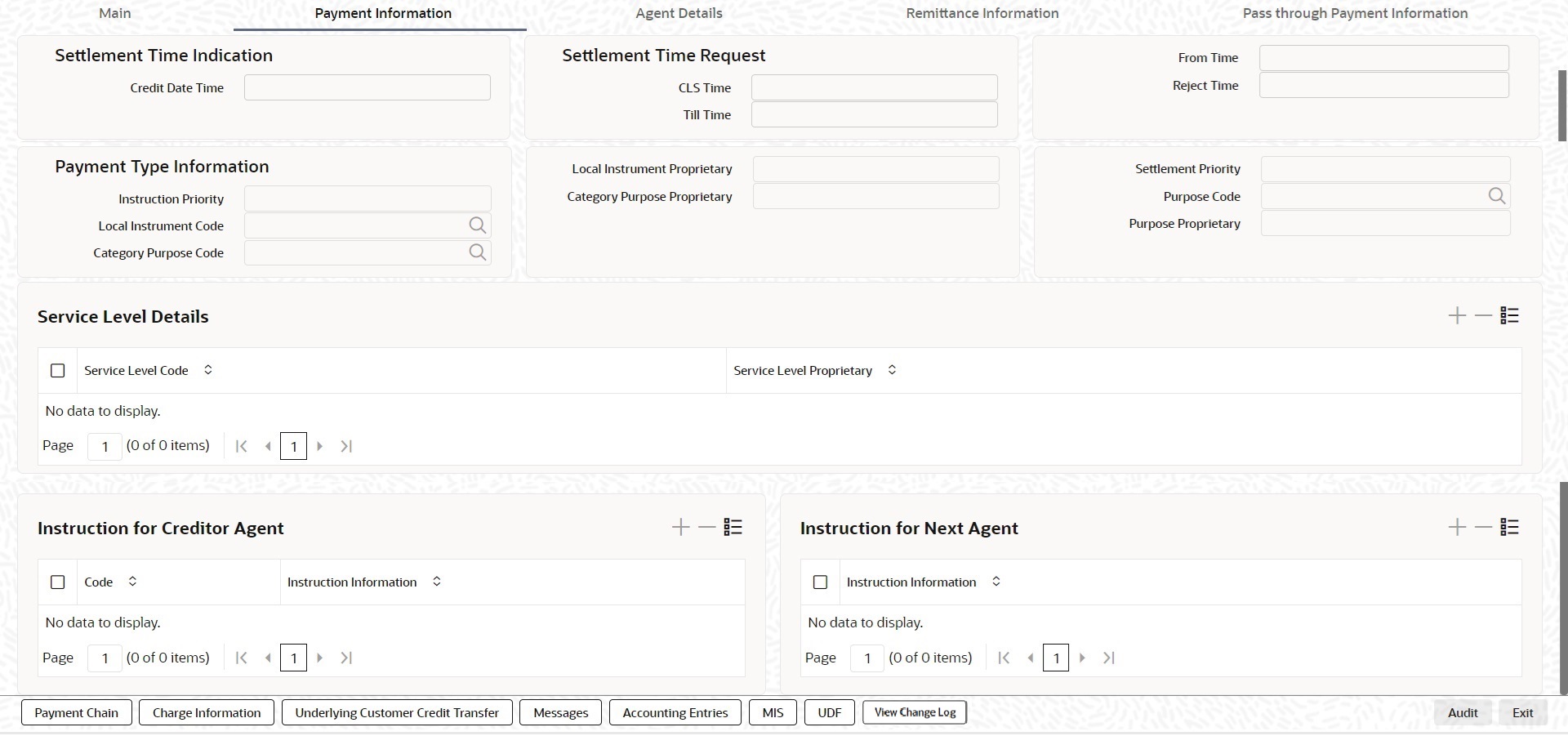Sort Creditor Agent table by Code
The image size is (1568, 736).
(x=132, y=582)
